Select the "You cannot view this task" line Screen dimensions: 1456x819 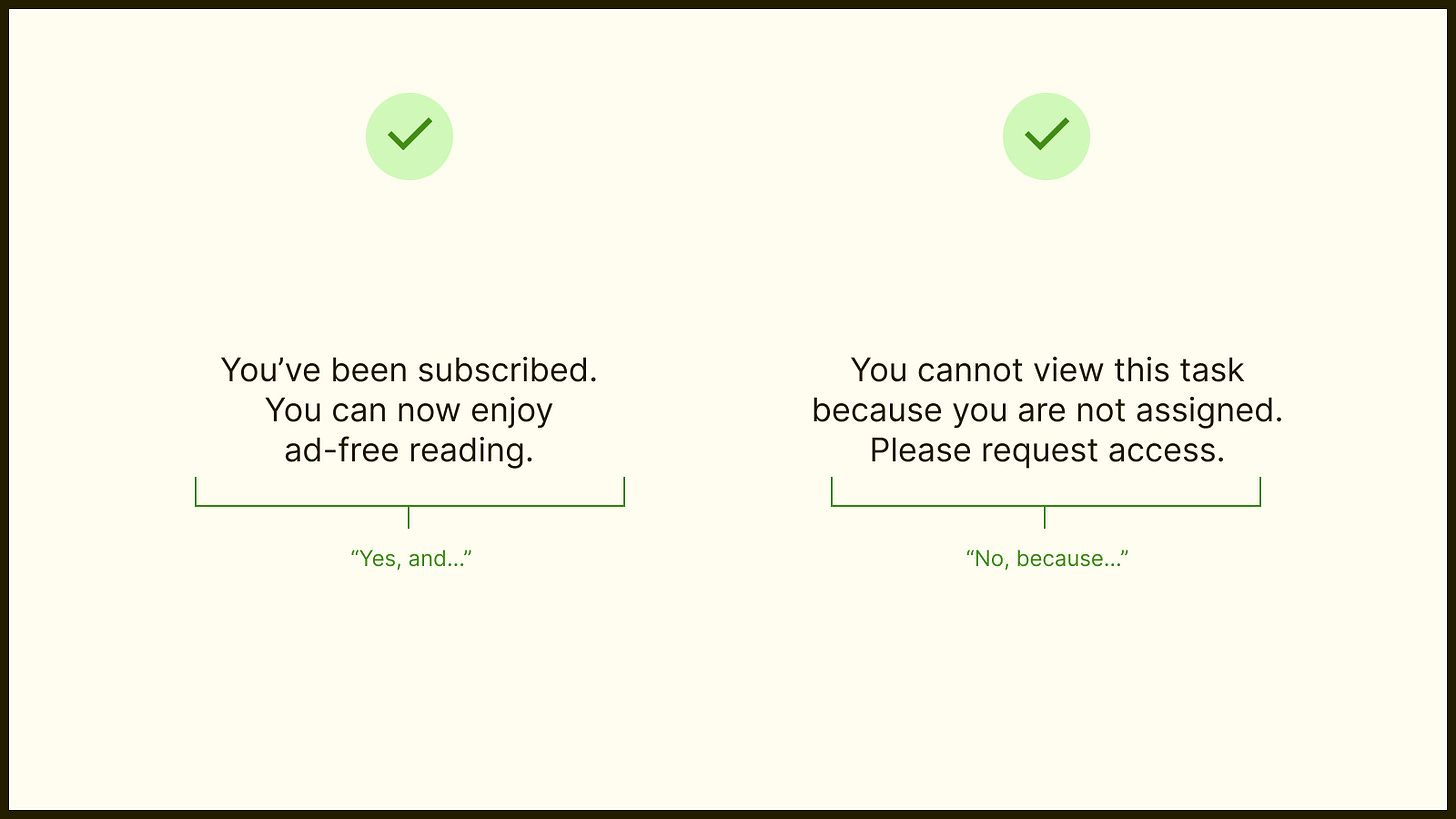pyautogui.click(x=1047, y=370)
